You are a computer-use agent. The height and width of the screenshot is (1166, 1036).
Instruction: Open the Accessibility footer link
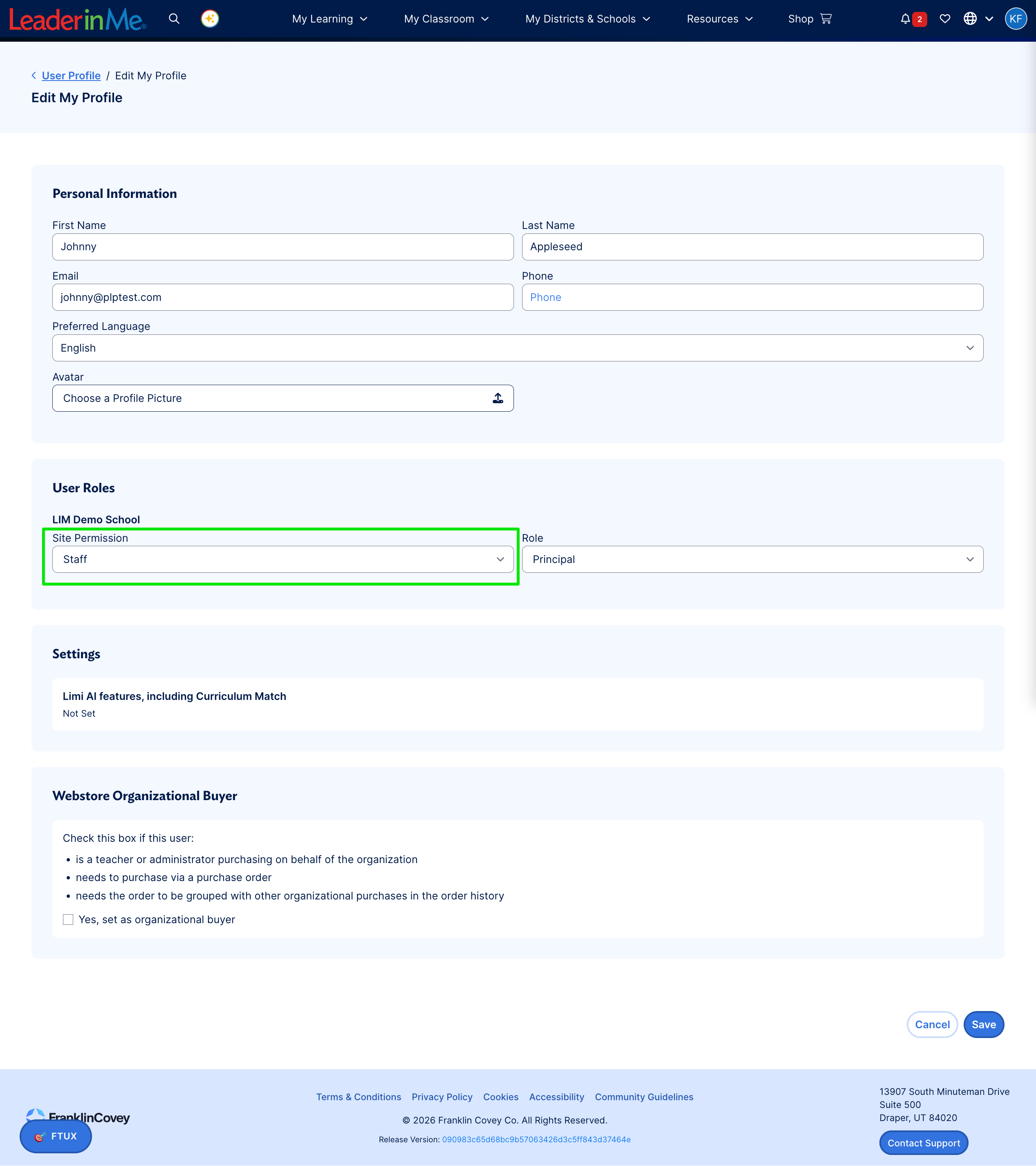(x=557, y=1097)
